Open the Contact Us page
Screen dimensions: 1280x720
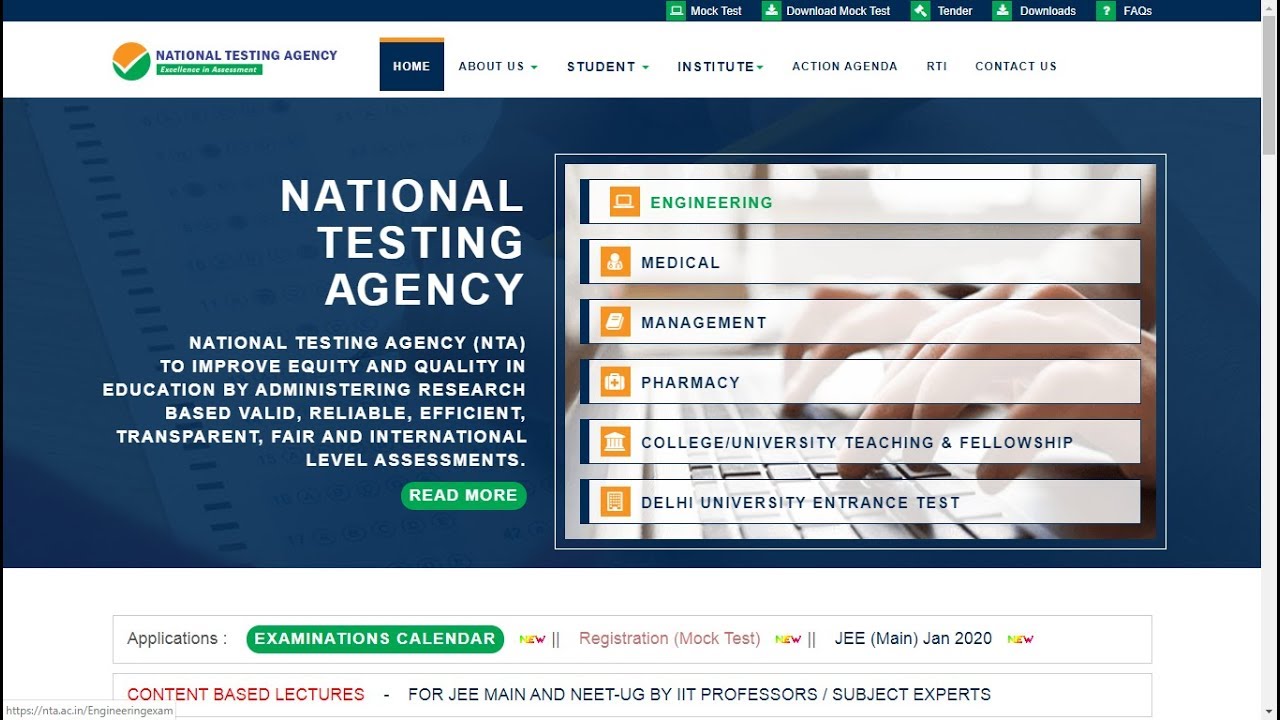[1016, 66]
